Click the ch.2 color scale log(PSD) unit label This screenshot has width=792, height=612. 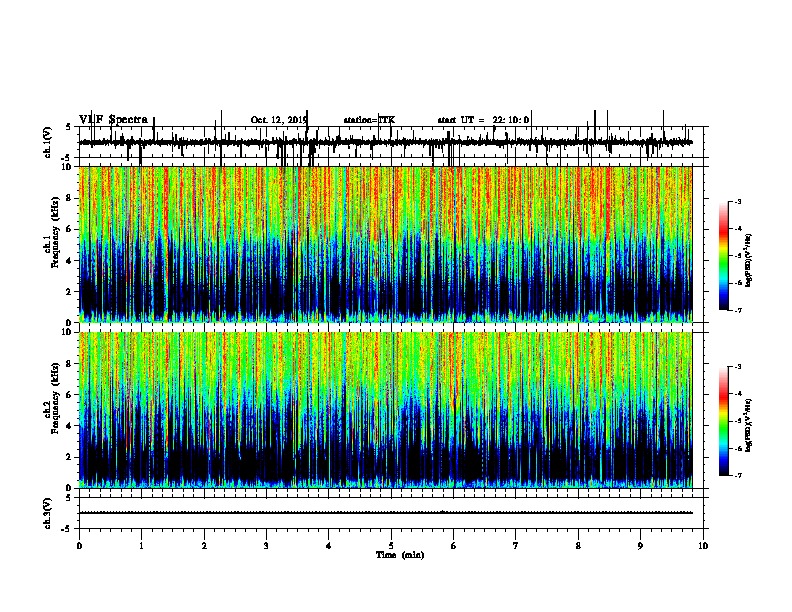[750, 425]
